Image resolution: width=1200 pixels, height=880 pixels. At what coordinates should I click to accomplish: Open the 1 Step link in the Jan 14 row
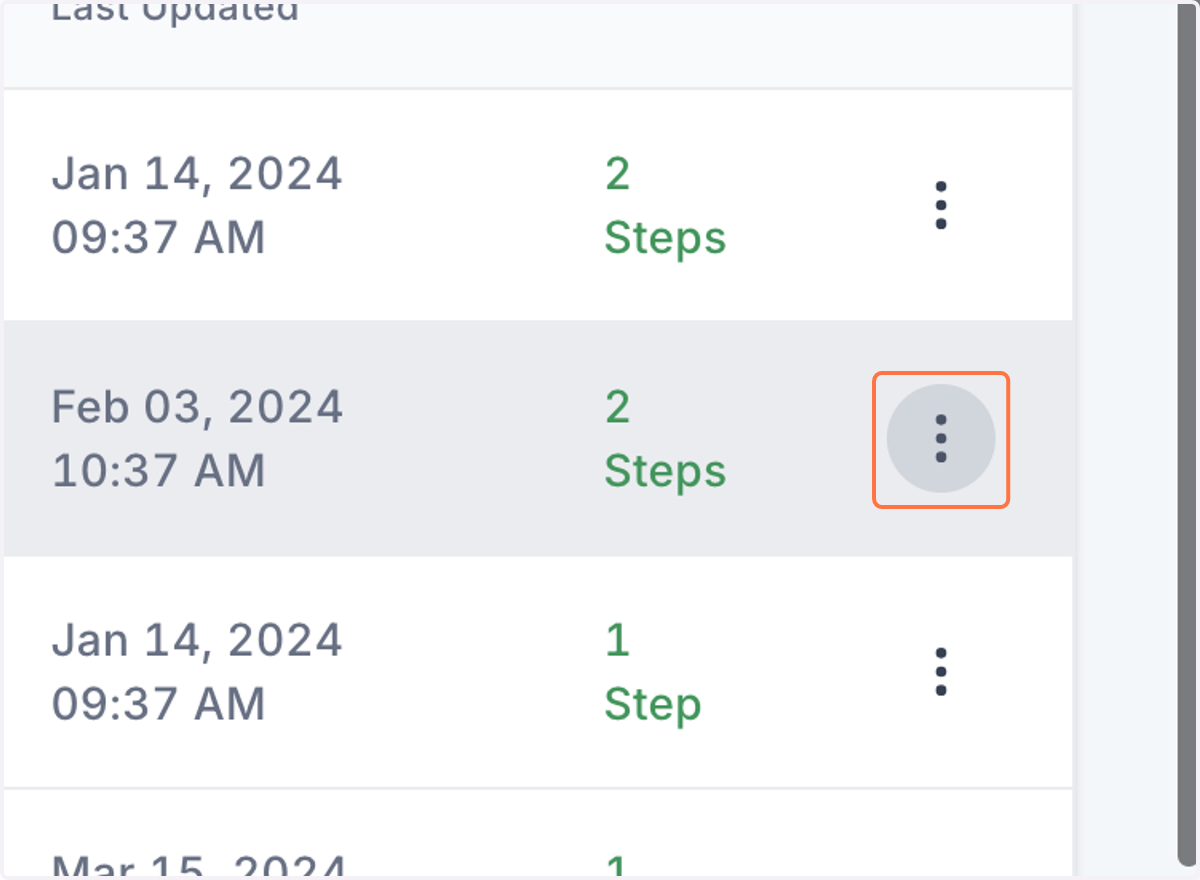click(x=653, y=672)
